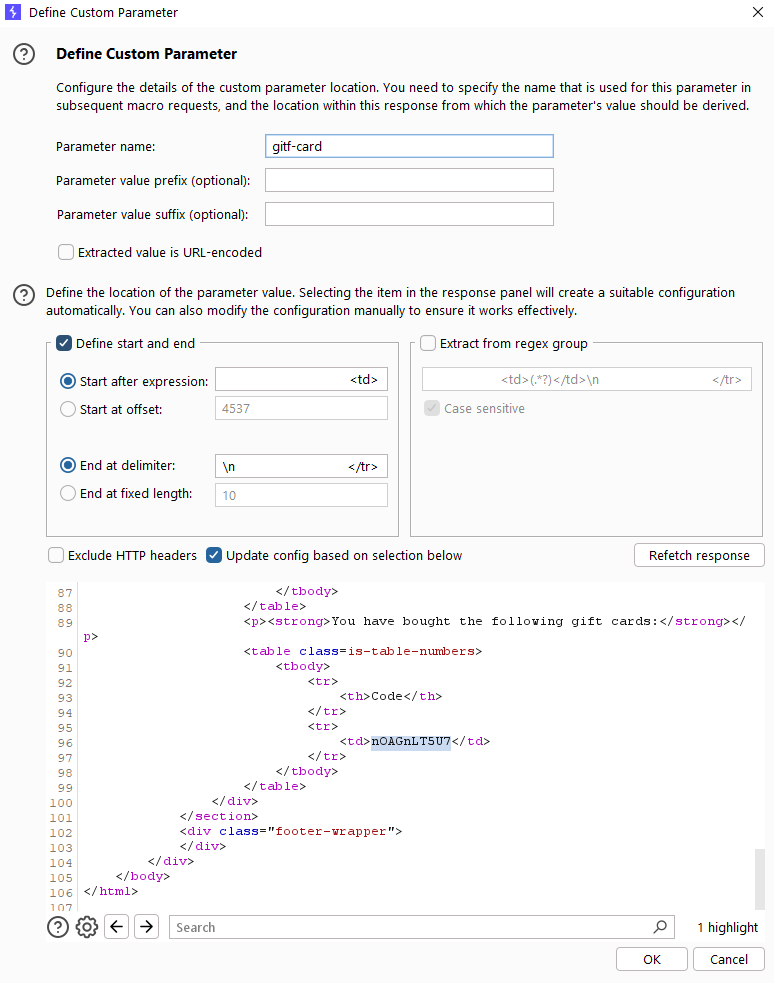
Task: Click the text 'You have bought the following gift cards:'
Action: 494,621
